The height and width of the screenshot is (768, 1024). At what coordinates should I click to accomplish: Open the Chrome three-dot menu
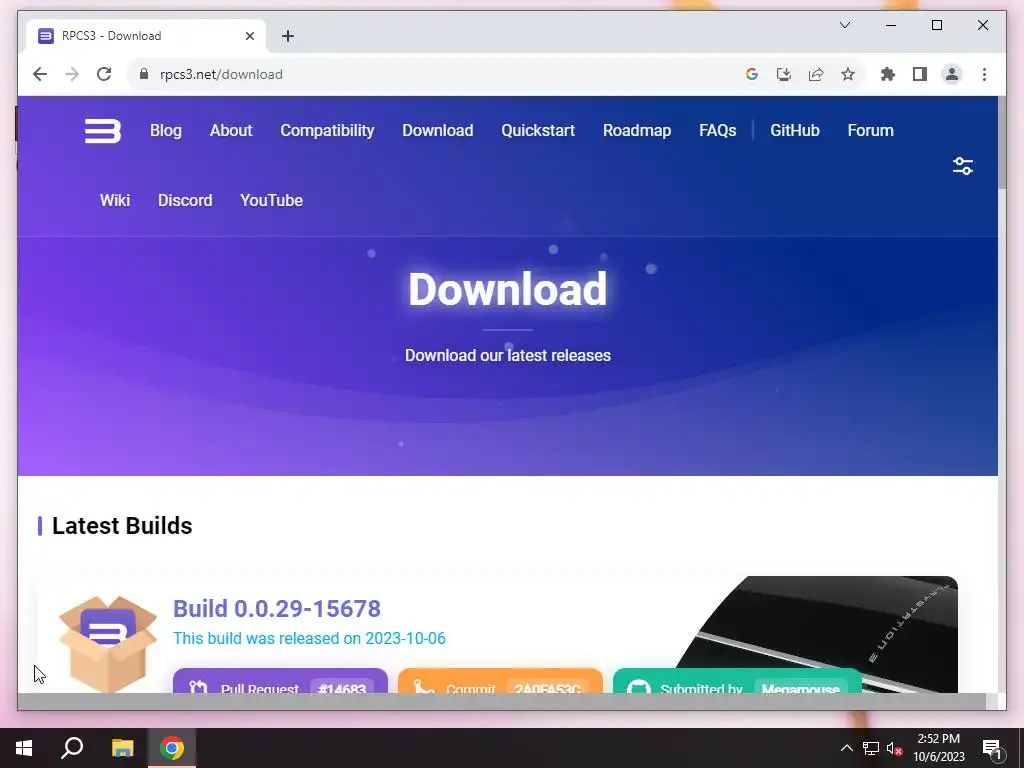pos(984,74)
